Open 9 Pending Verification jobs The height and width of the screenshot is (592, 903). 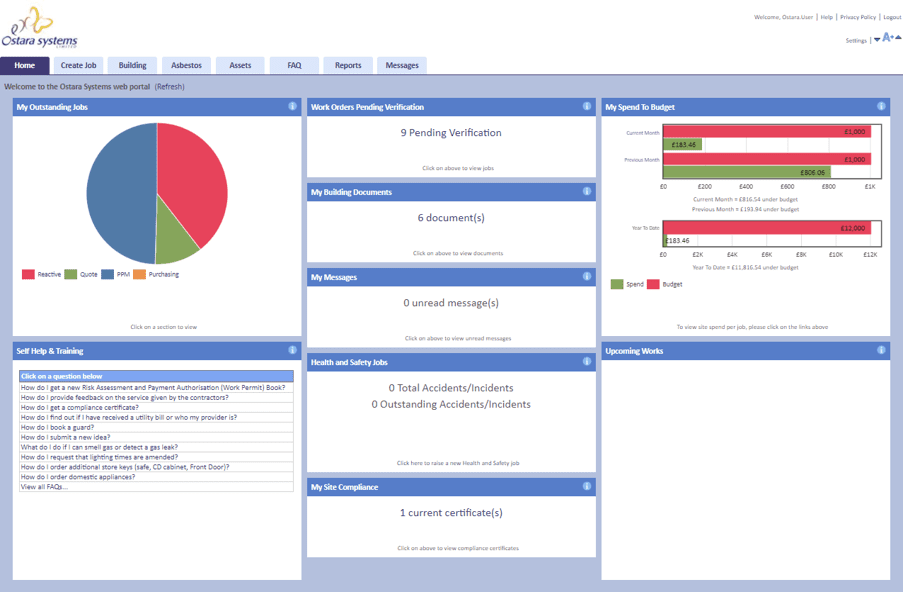451,133
